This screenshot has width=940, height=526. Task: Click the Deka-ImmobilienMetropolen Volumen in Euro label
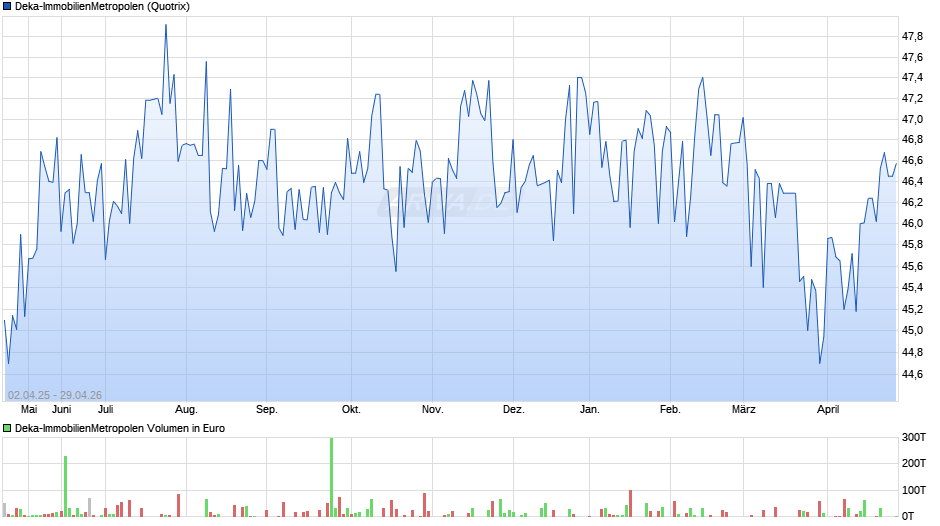pyautogui.click(x=120, y=428)
